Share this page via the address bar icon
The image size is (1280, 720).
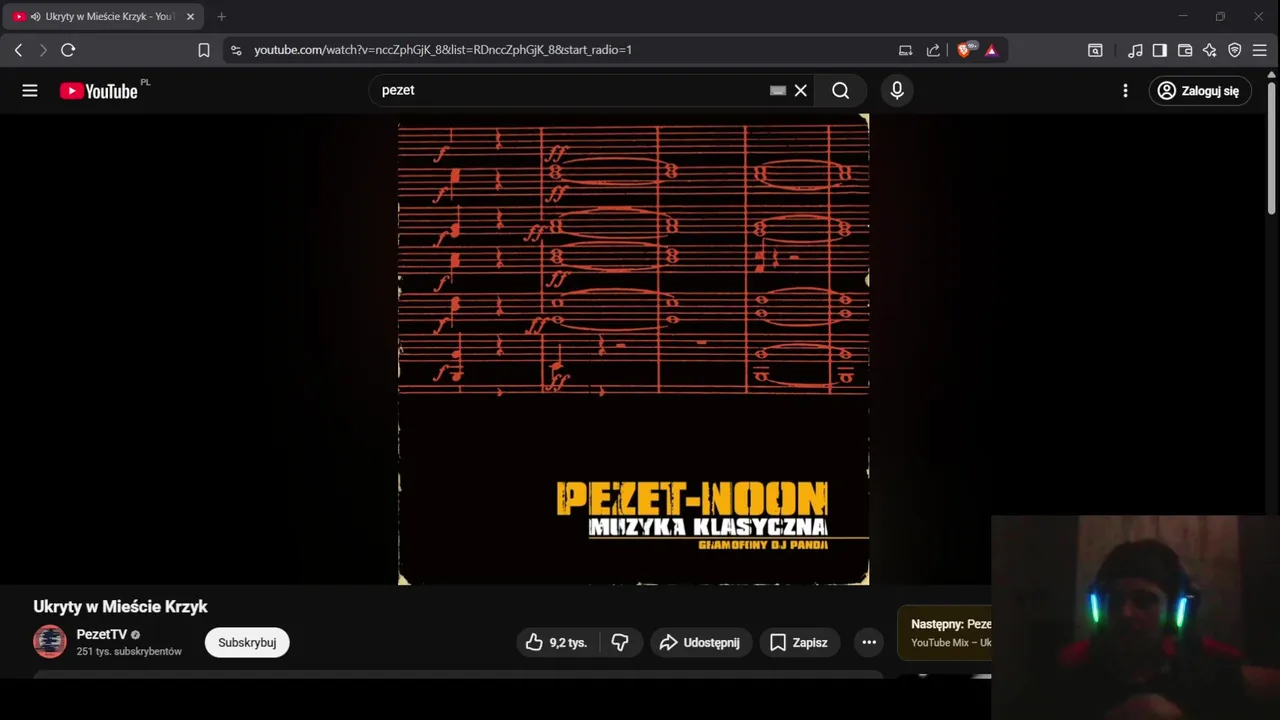[x=933, y=50]
